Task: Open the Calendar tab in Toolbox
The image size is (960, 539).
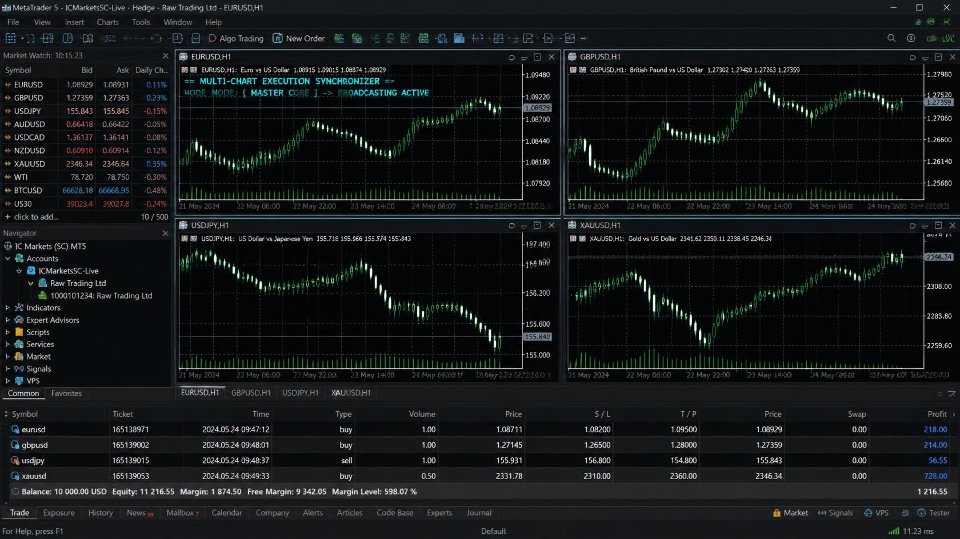Action: [227, 513]
